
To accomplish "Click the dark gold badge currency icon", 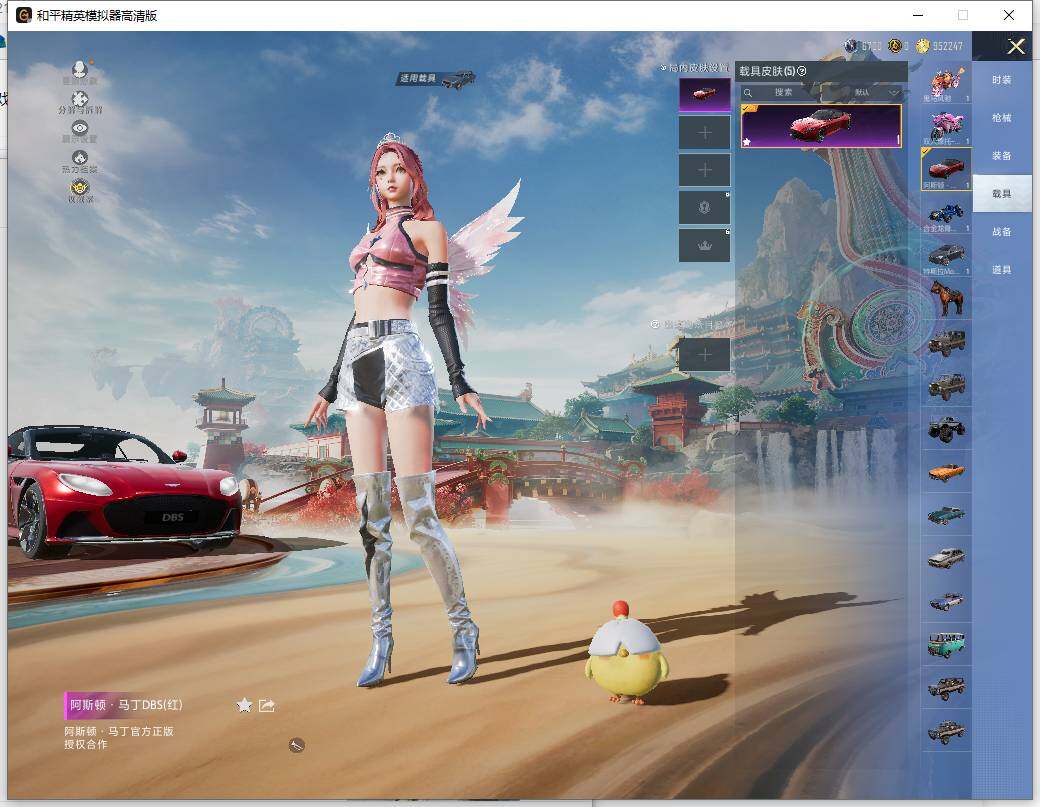I will (895, 46).
